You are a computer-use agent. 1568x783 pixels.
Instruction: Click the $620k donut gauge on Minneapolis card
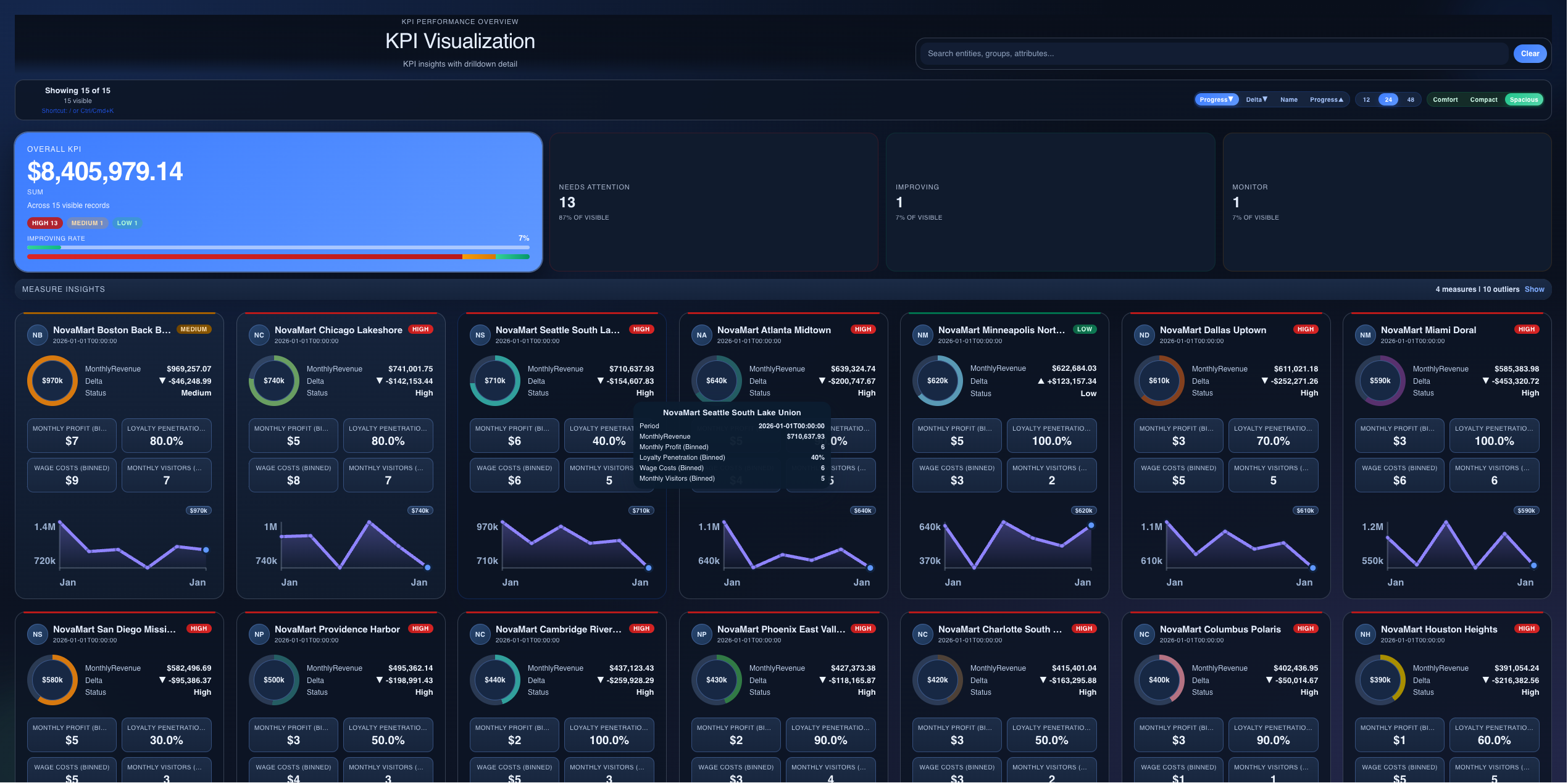[x=938, y=381]
